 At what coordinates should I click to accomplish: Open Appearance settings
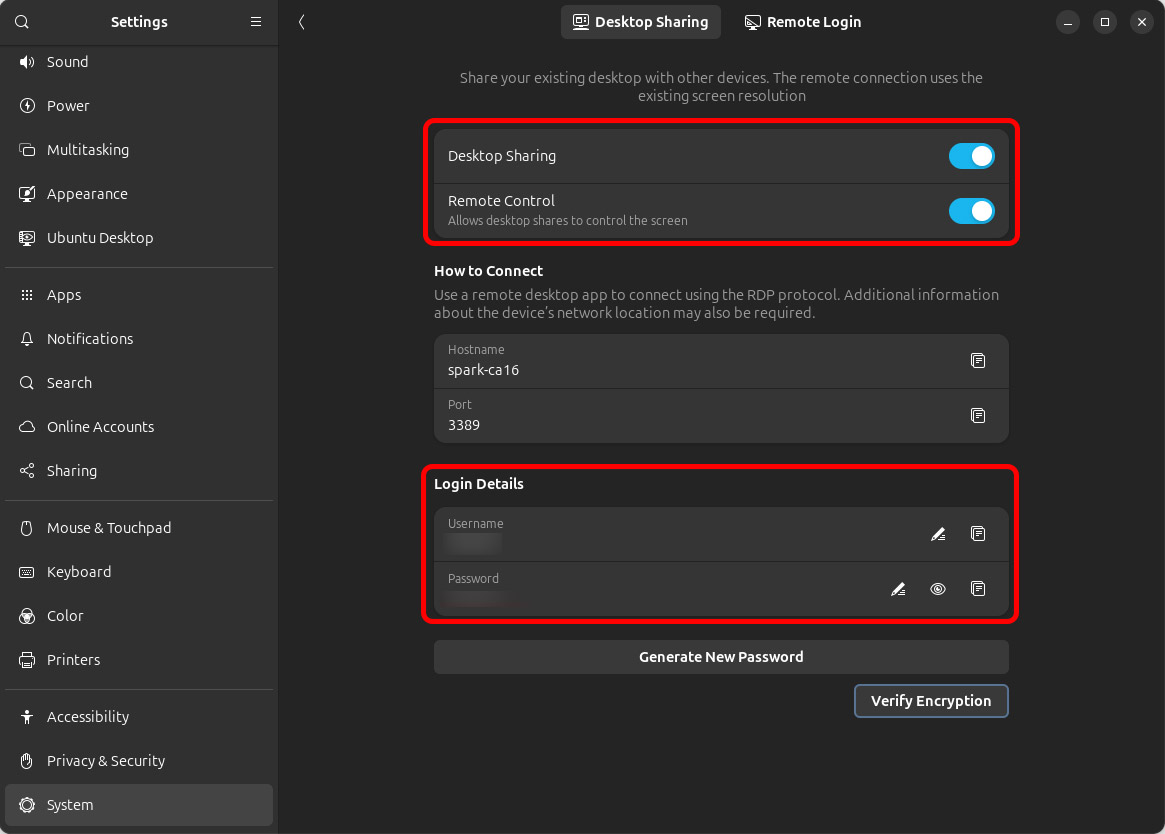pos(139,193)
